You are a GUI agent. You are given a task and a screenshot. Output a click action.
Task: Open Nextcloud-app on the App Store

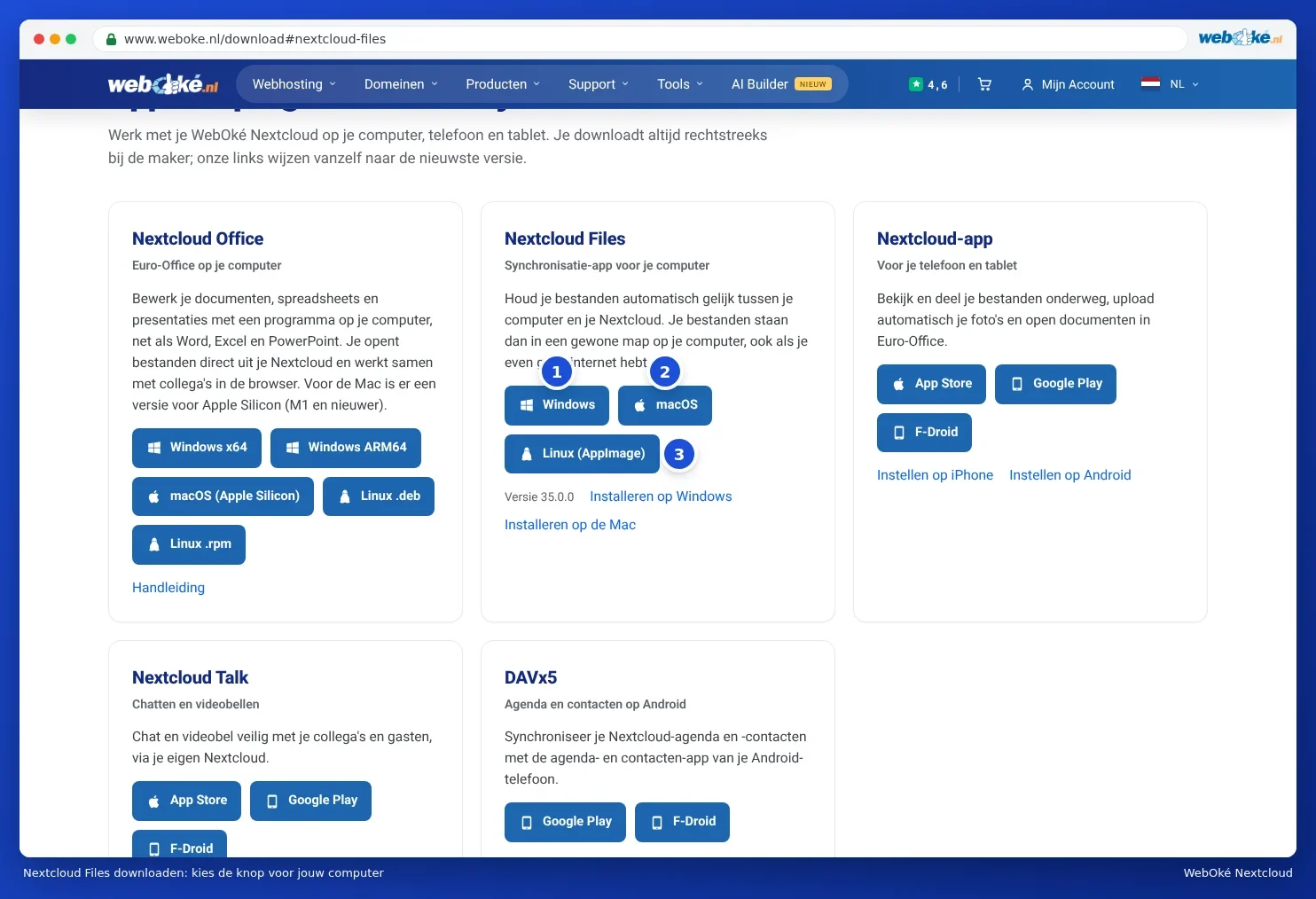(931, 384)
